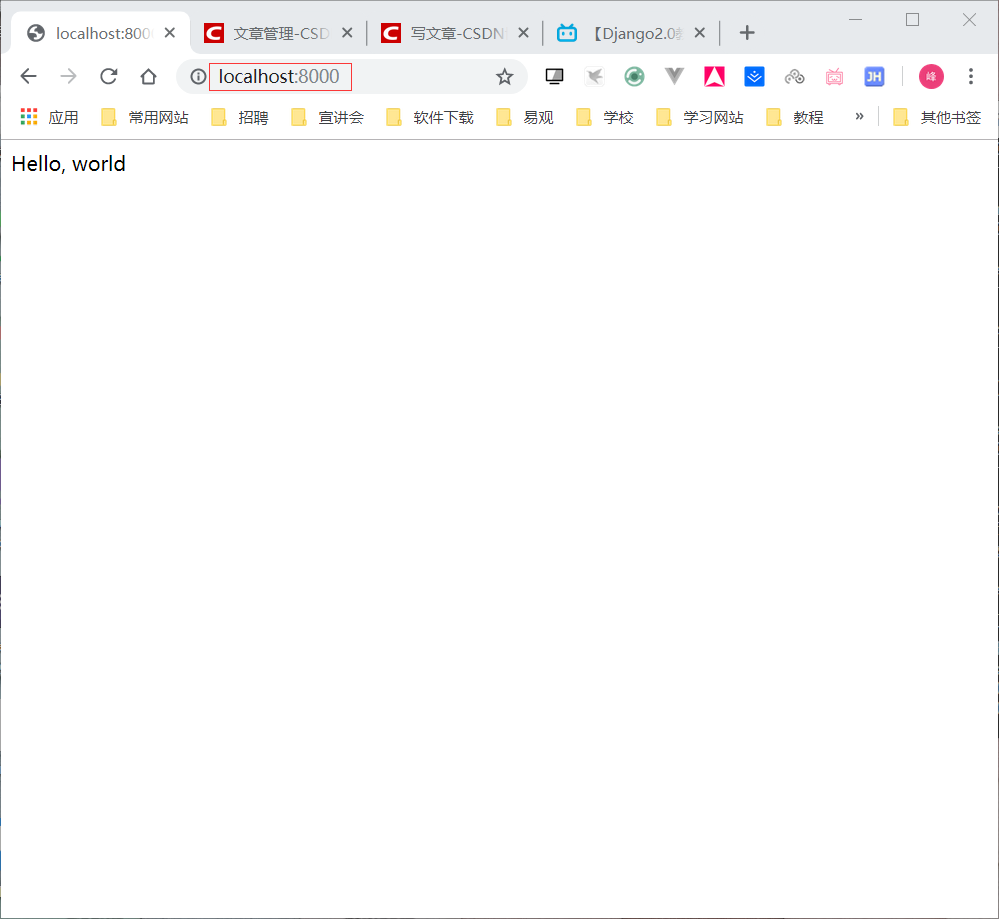The image size is (999, 919).
Task: Open the 软件下载 bookmark folder
Action: coord(431,117)
